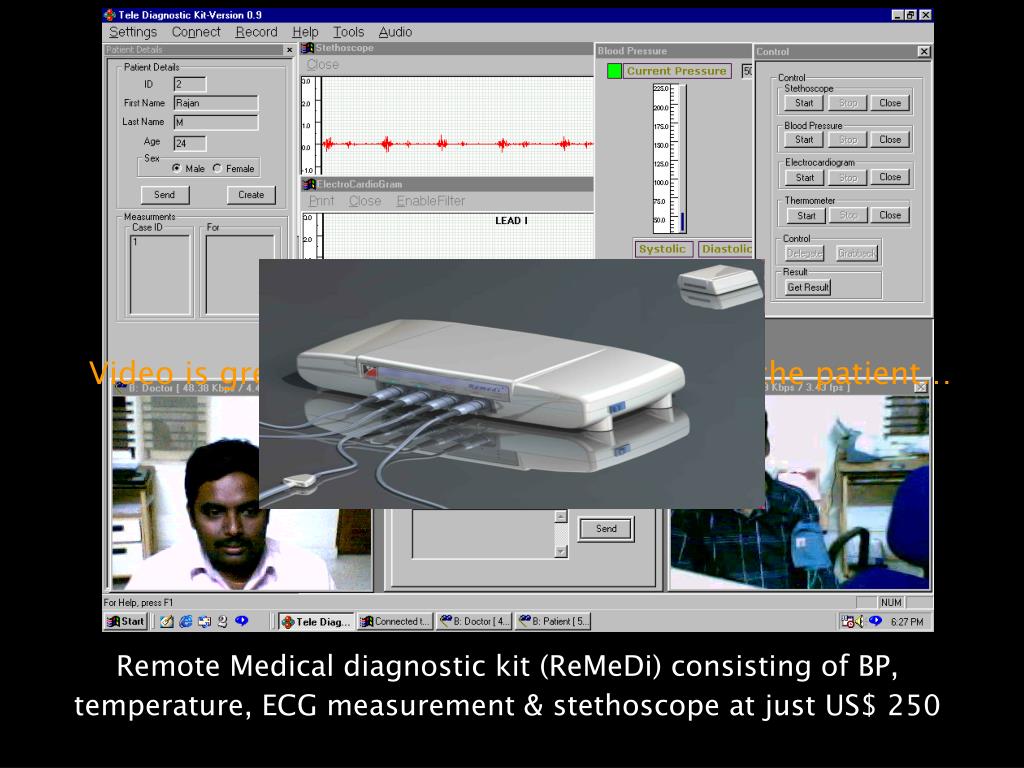Screen dimensions: 1024x768
Task: Switch to the Connected taskbar button
Action: coord(394,622)
